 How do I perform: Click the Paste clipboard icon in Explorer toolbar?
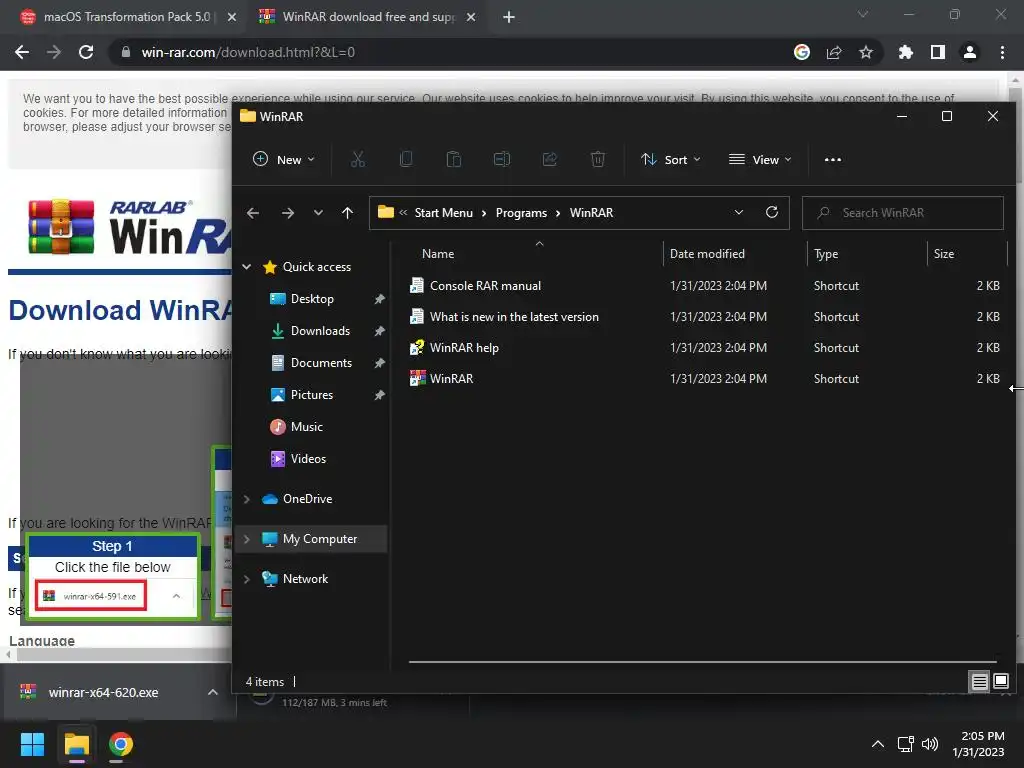(454, 159)
